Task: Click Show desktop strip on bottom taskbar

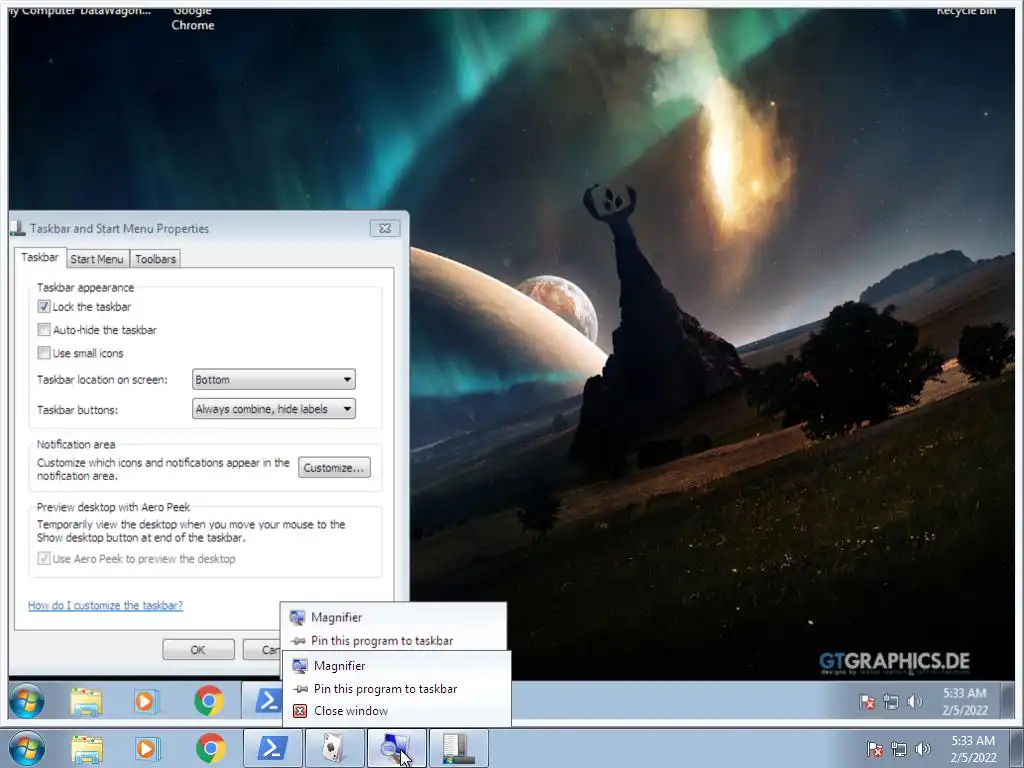Action: (x=1016, y=748)
